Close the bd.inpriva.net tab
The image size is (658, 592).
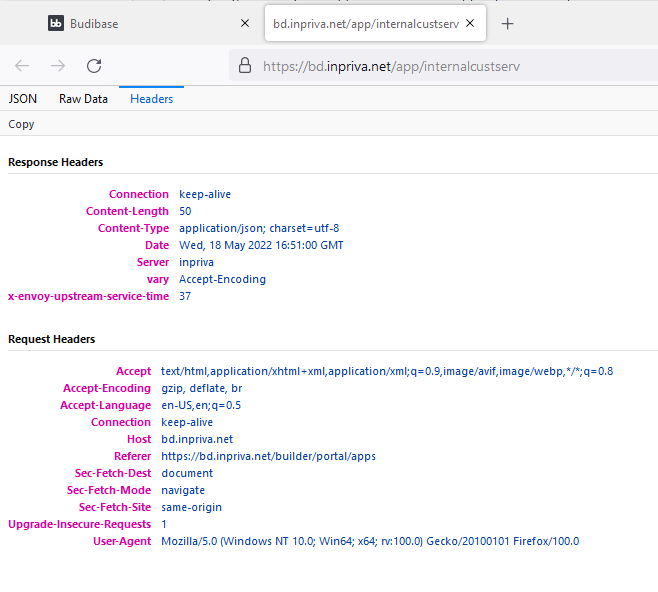[470, 23]
